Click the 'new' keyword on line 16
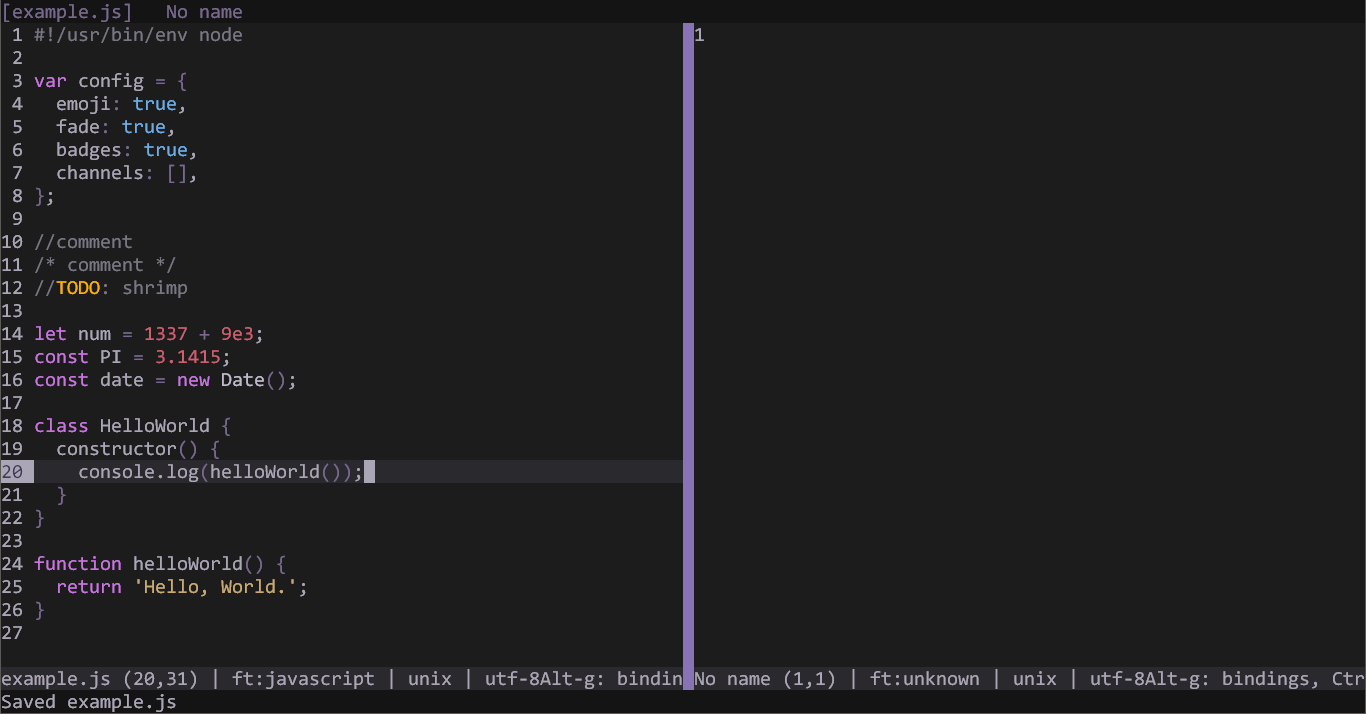The height and width of the screenshot is (714, 1366). click(x=193, y=380)
